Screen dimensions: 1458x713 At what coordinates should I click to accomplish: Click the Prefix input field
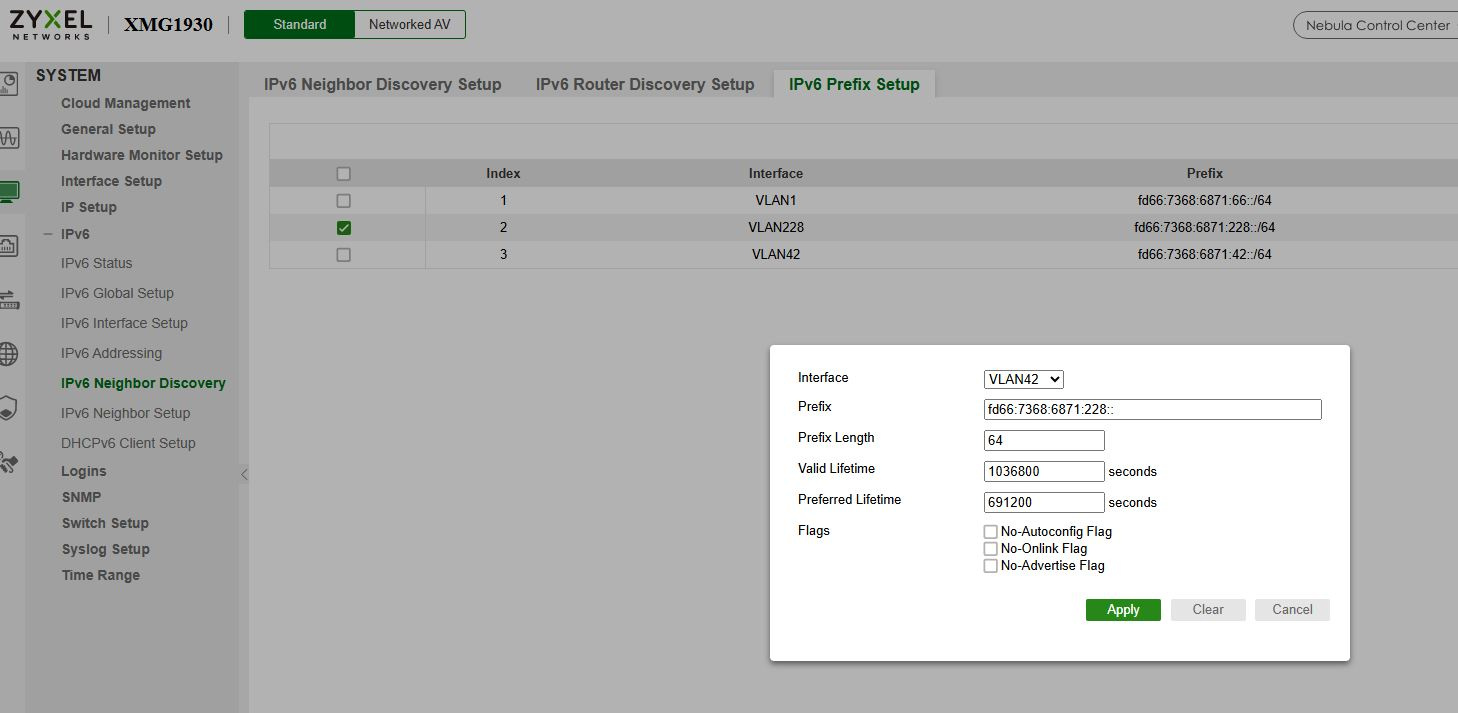point(1152,410)
